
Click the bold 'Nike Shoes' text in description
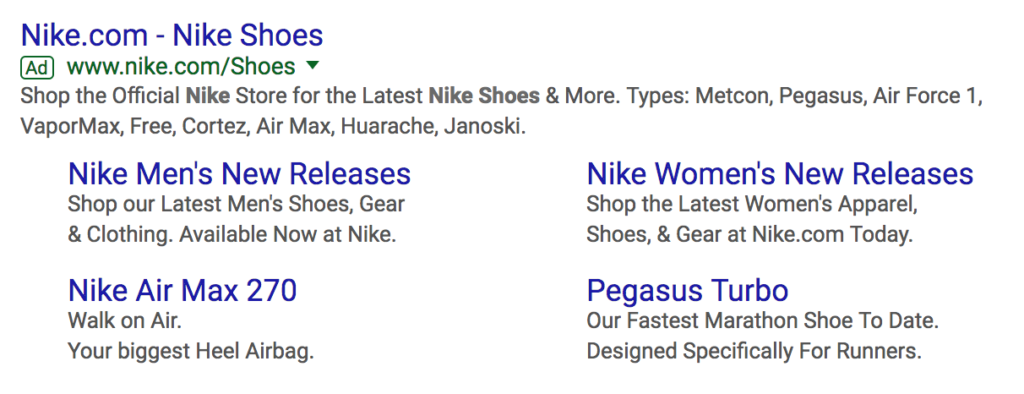(x=484, y=97)
